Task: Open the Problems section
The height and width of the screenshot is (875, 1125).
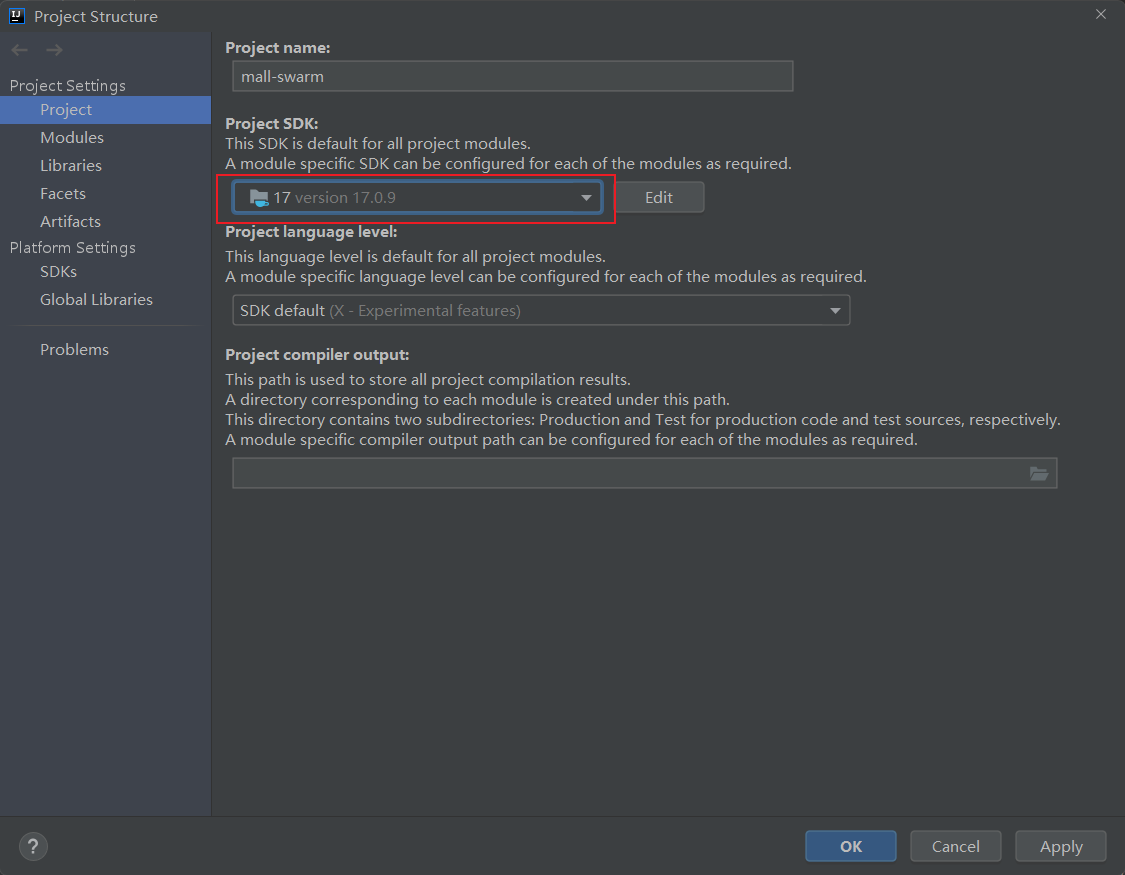Action: (x=74, y=350)
